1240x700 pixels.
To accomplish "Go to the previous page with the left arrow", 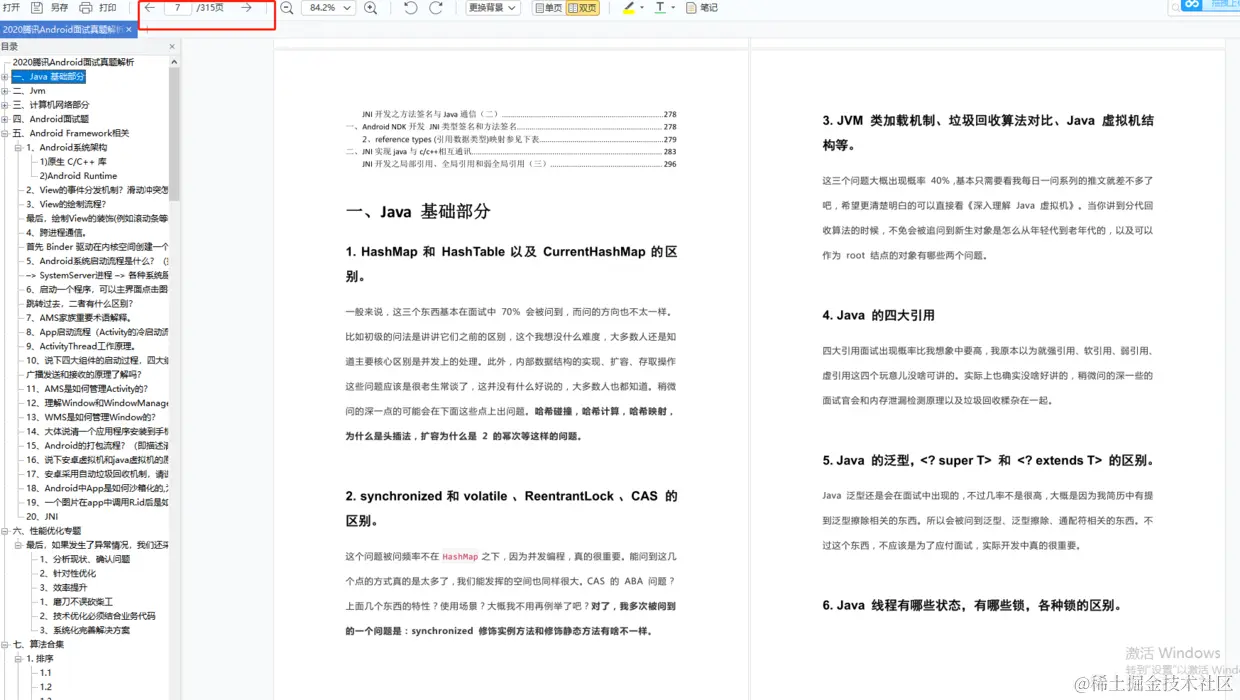I will point(150,8).
